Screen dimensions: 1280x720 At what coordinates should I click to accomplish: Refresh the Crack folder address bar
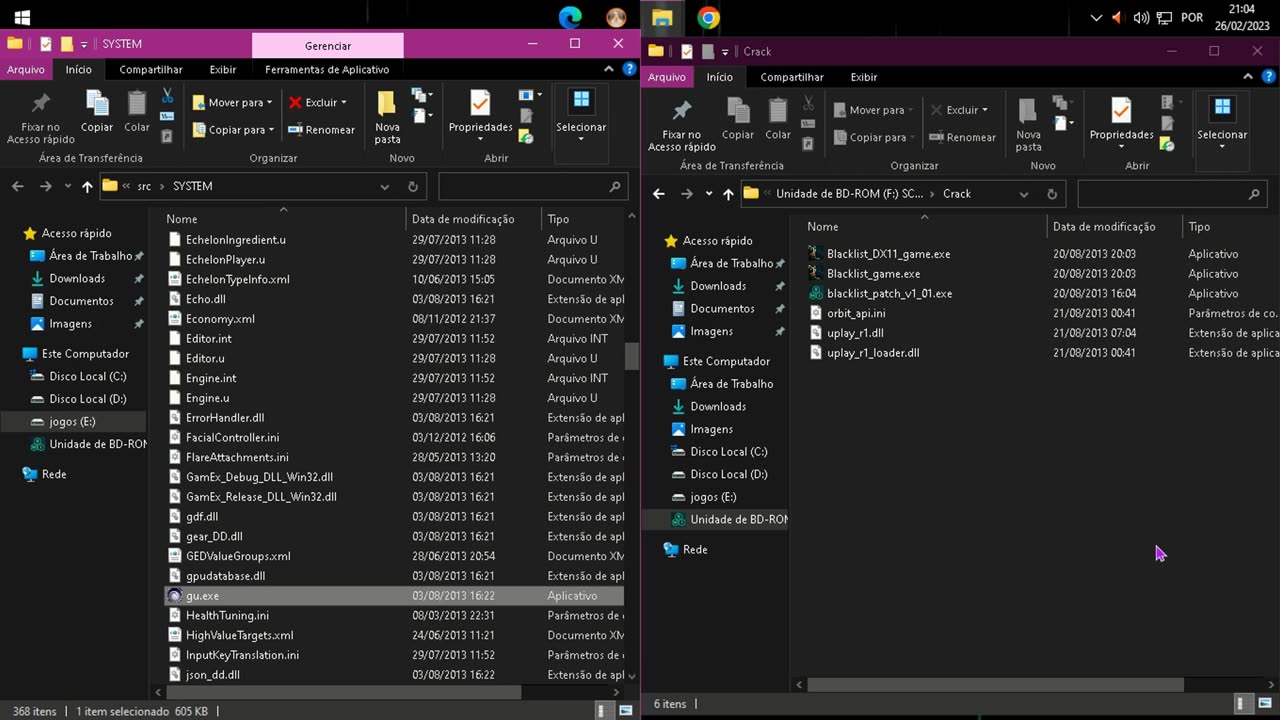1052,194
